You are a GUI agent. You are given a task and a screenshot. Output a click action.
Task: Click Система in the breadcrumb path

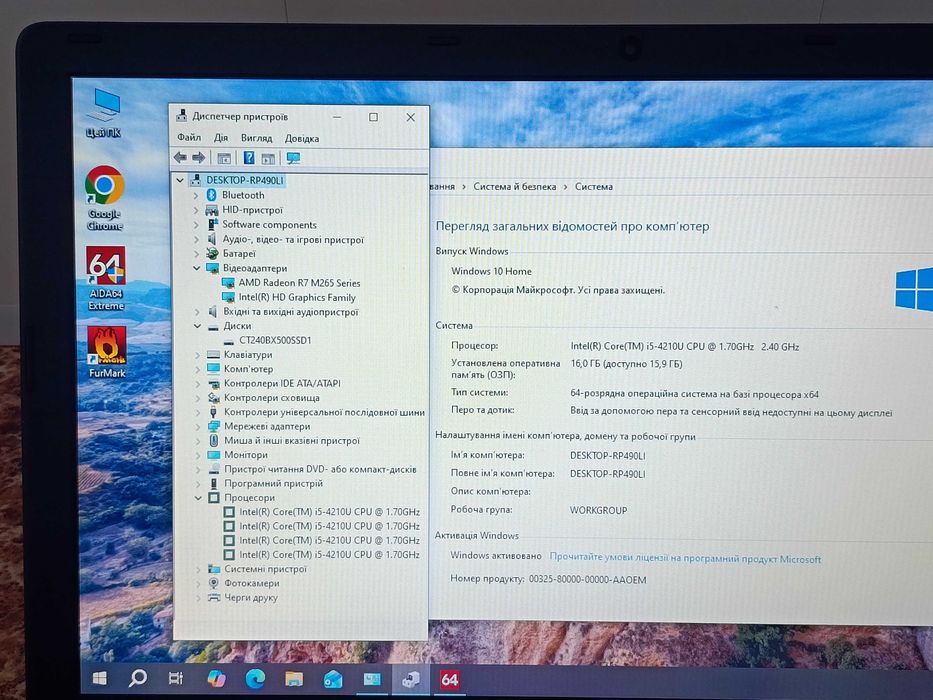pos(594,186)
